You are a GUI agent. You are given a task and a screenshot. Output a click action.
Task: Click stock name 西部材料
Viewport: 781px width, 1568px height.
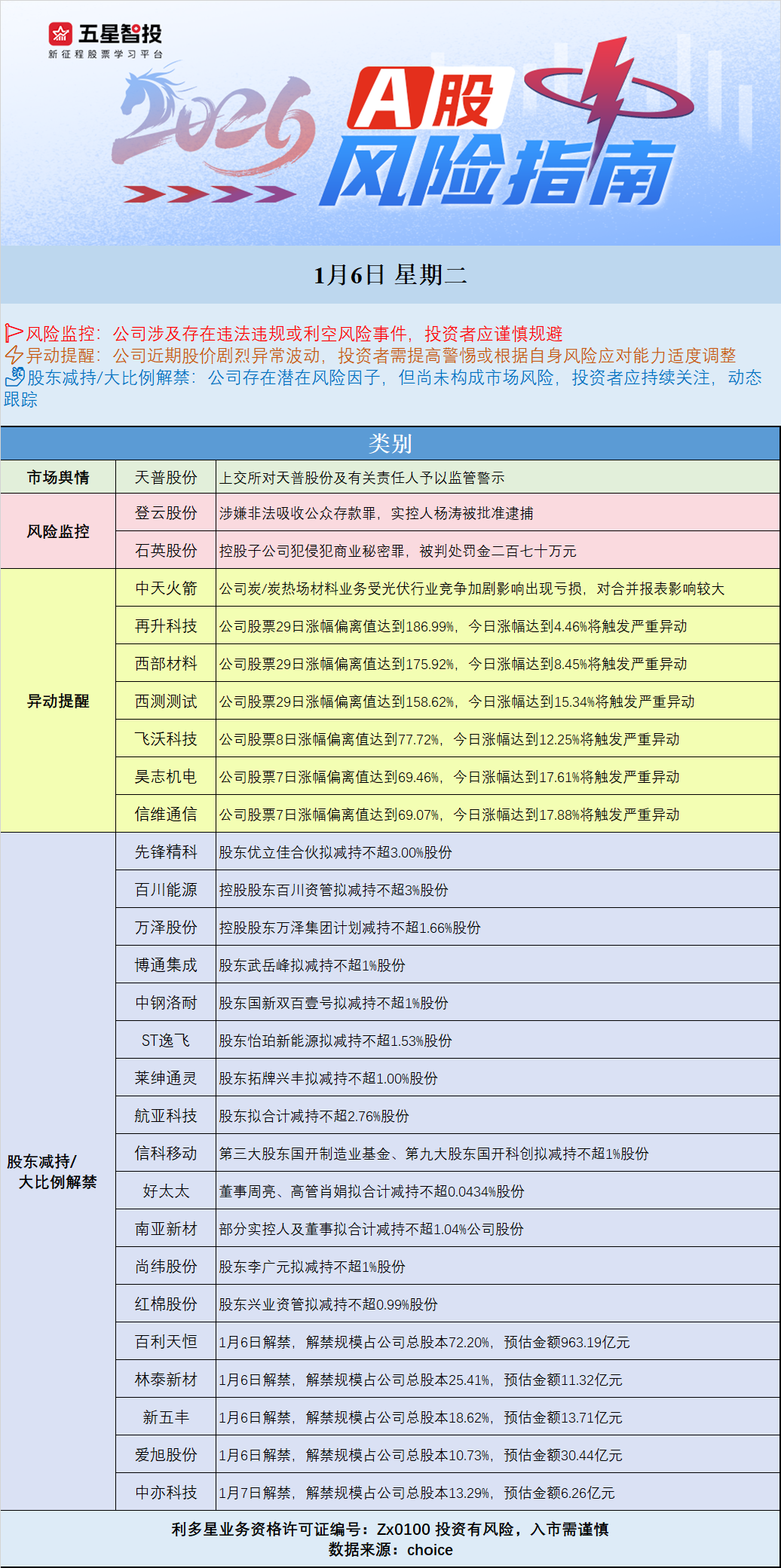point(166,664)
